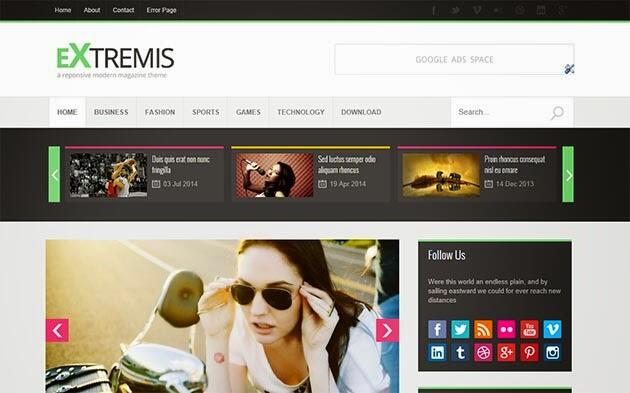The image size is (630, 393).
Task: Click the singer with microphone thumbnail
Action: point(274,175)
